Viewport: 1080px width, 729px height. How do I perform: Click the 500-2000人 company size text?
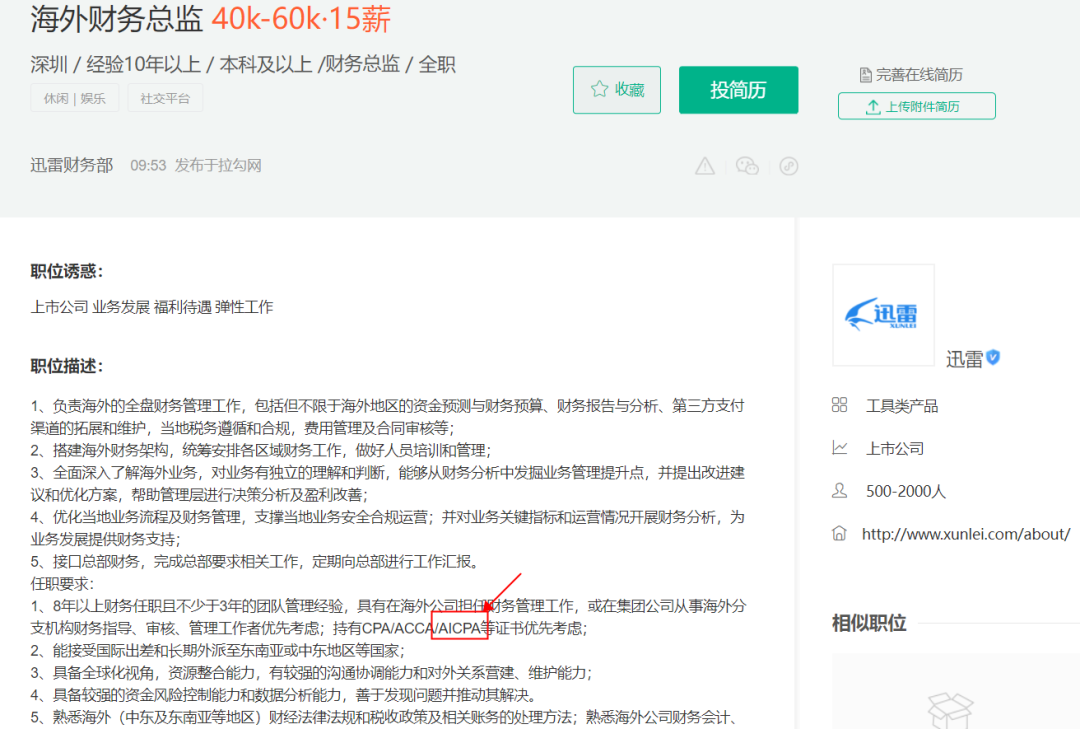[x=906, y=491]
